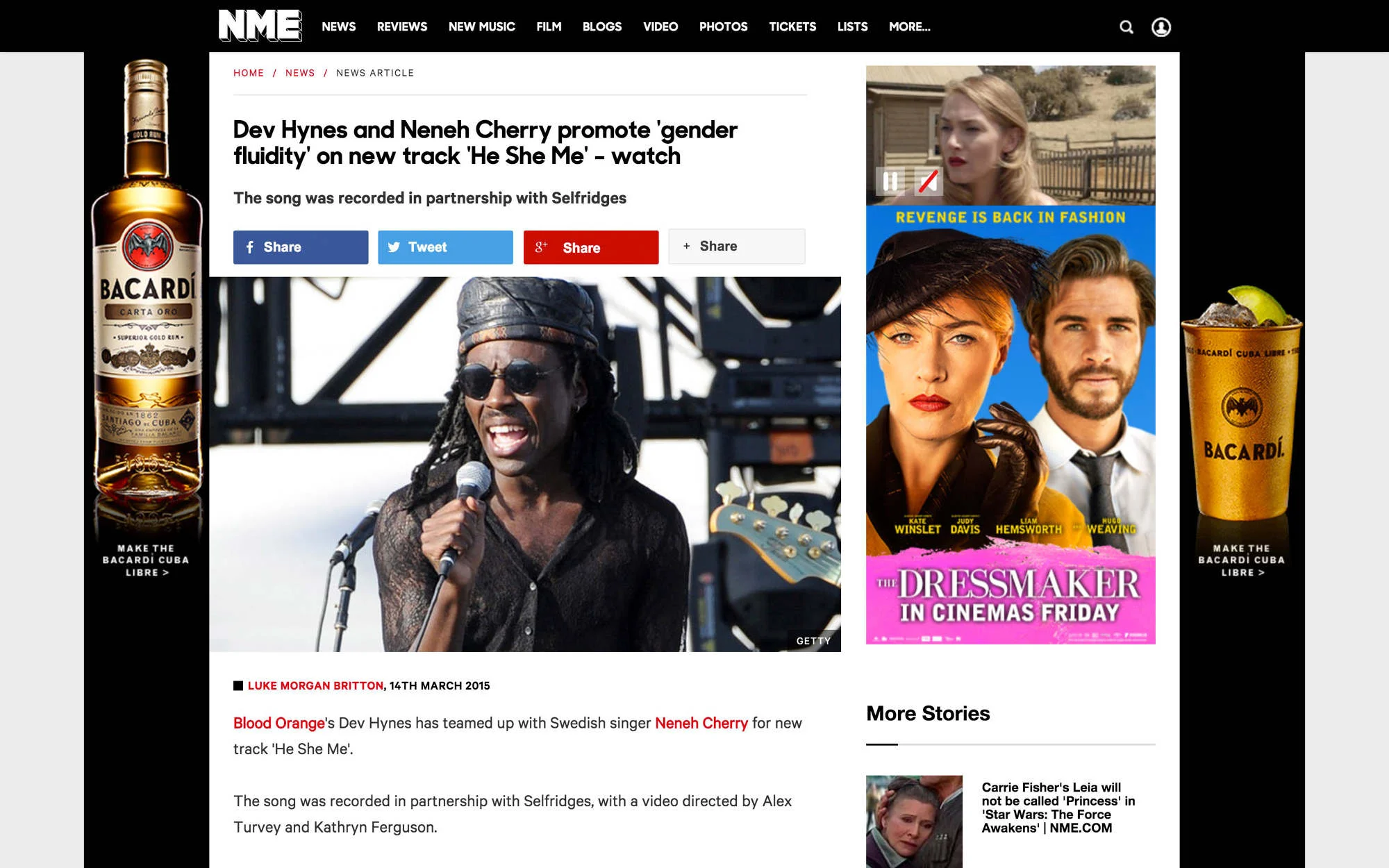This screenshot has width=1389, height=868.
Task: Toggle mute on the video ad
Action: pos(929,182)
